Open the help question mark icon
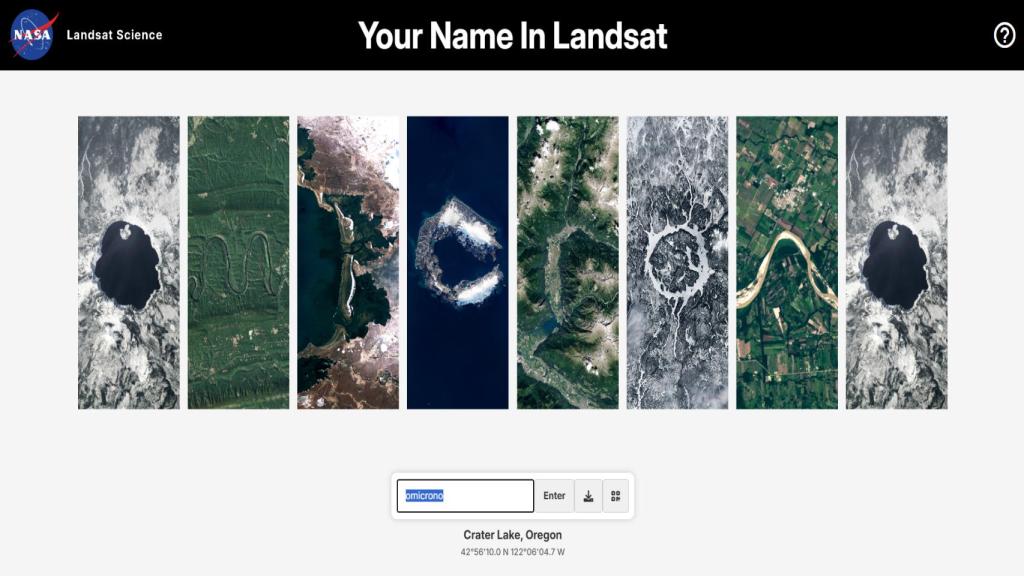1024x576 pixels. click(1004, 35)
